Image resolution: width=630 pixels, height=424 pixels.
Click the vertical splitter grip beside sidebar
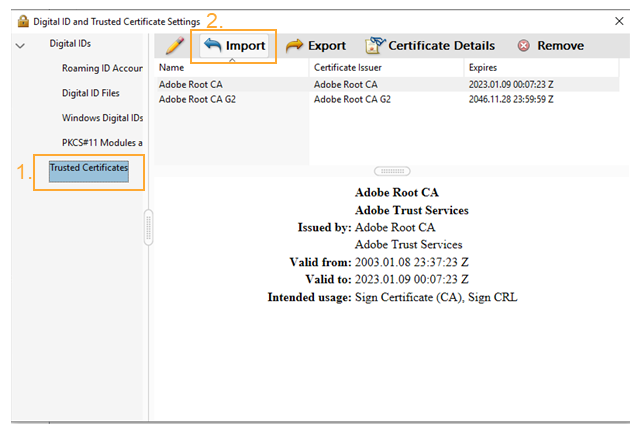tap(148, 227)
